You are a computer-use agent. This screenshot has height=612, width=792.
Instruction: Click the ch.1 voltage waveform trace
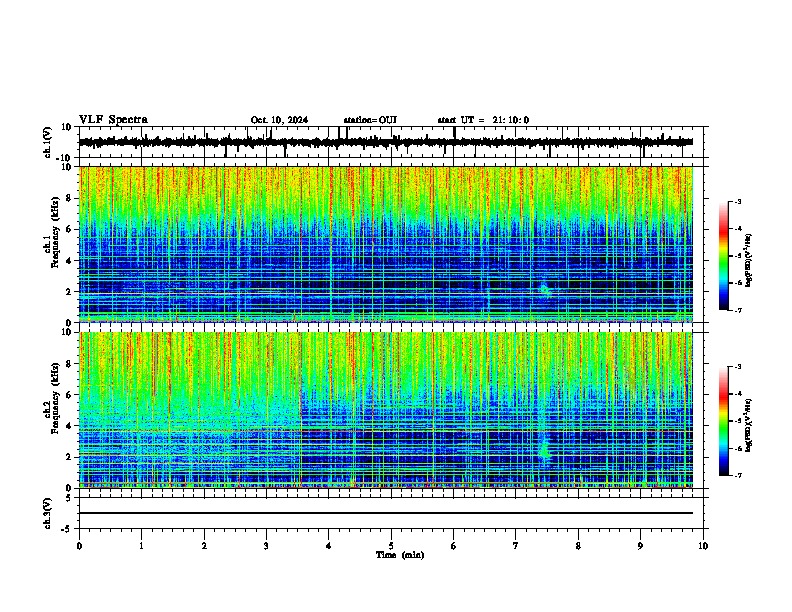[386, 142]
